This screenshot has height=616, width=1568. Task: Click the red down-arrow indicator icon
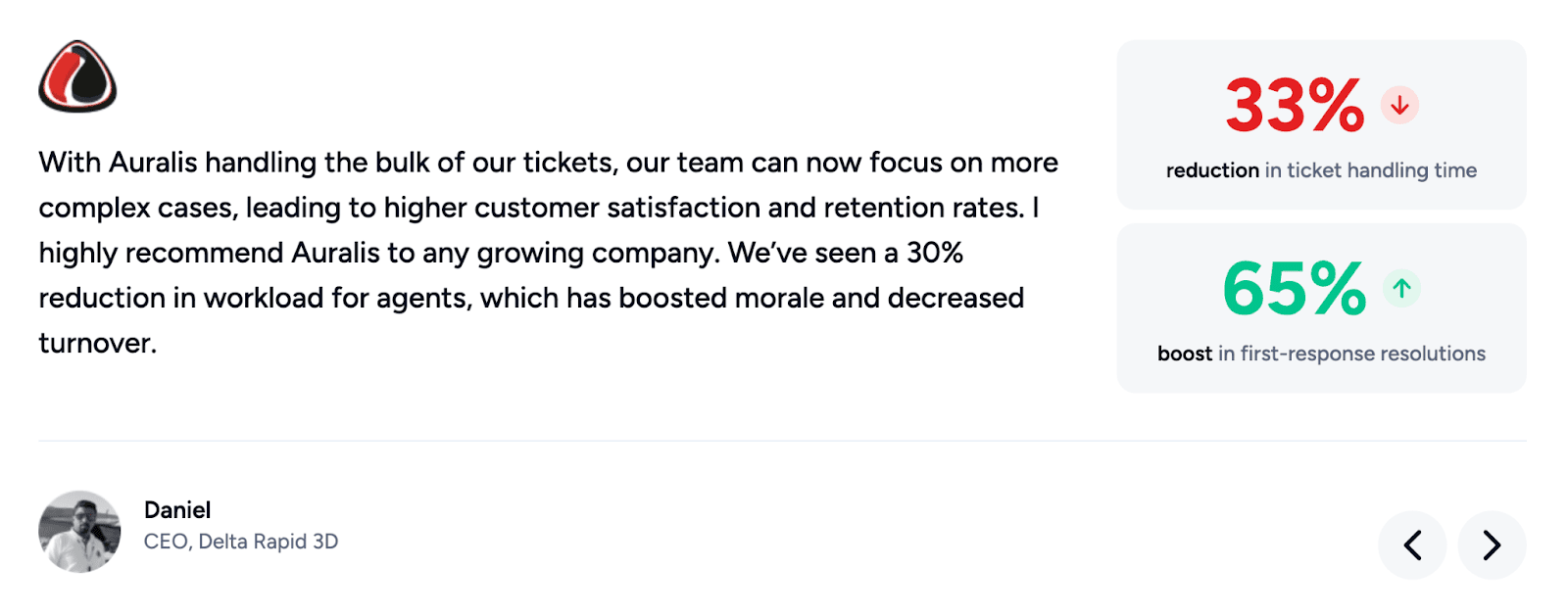(1400, 105)
